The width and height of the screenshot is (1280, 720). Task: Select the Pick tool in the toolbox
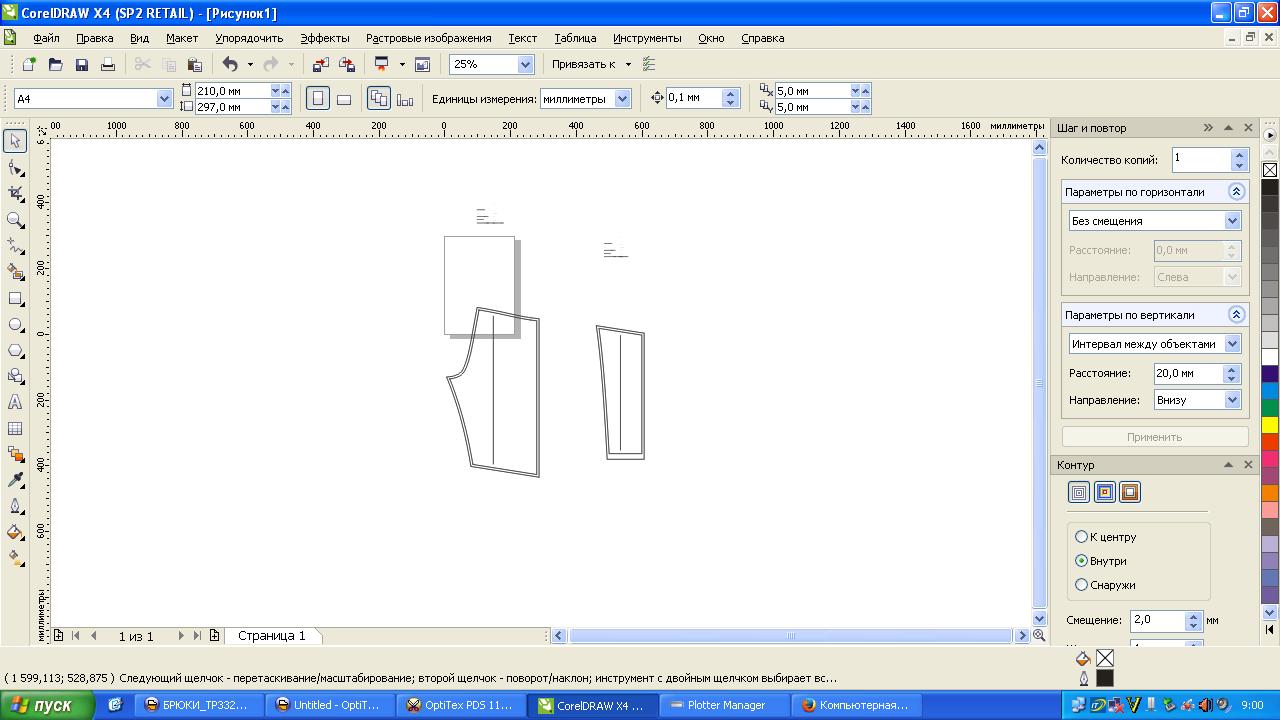click(x=15, y=142)
